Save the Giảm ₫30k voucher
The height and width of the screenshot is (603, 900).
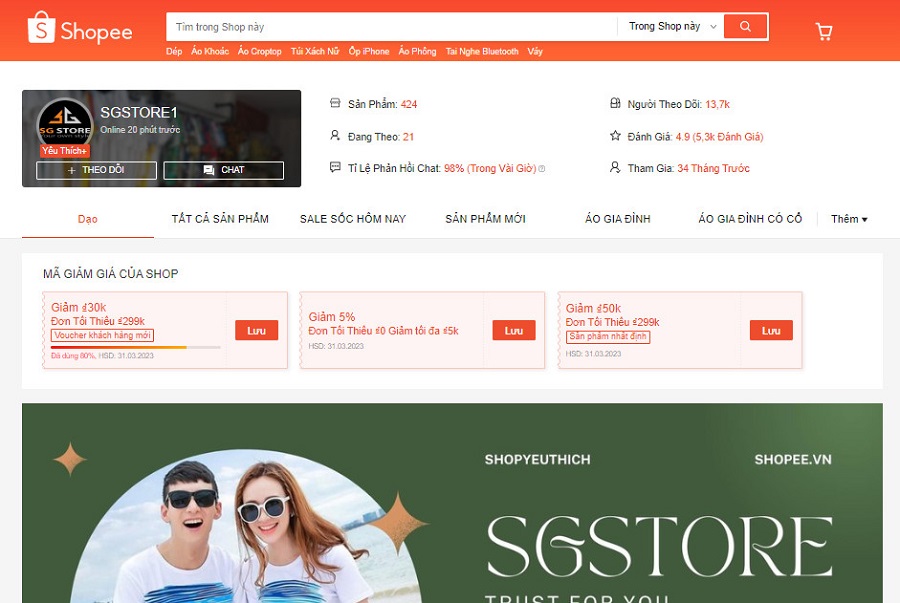tap(256, 331)
